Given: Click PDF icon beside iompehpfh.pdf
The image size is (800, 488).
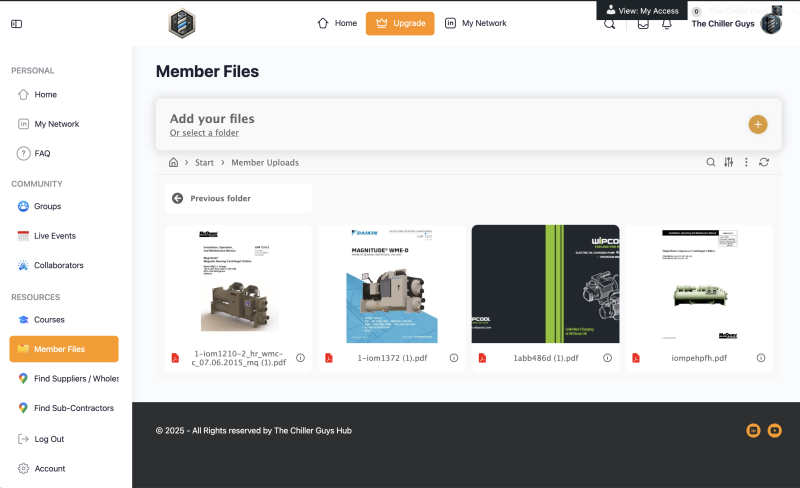Looking at the screenshot, I should 636,358.
